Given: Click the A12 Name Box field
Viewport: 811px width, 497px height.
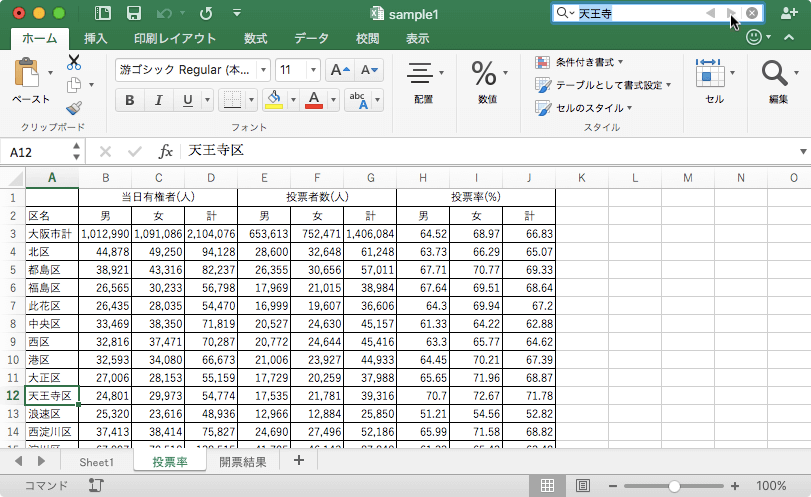Looking at the screenshot, I should [x=39, y=152].
